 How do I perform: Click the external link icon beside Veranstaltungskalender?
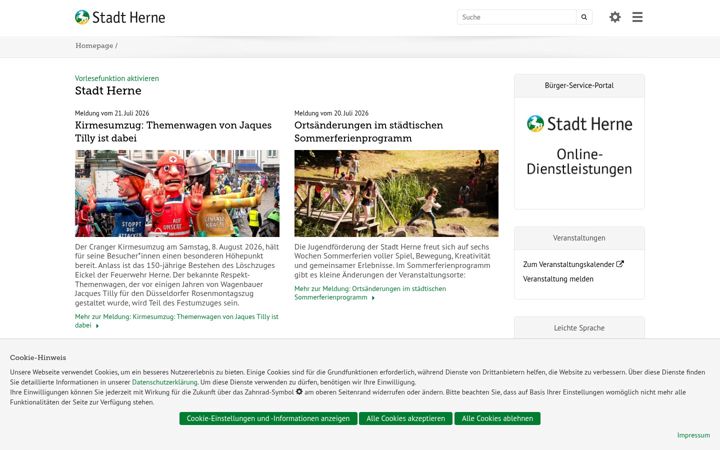620,264
